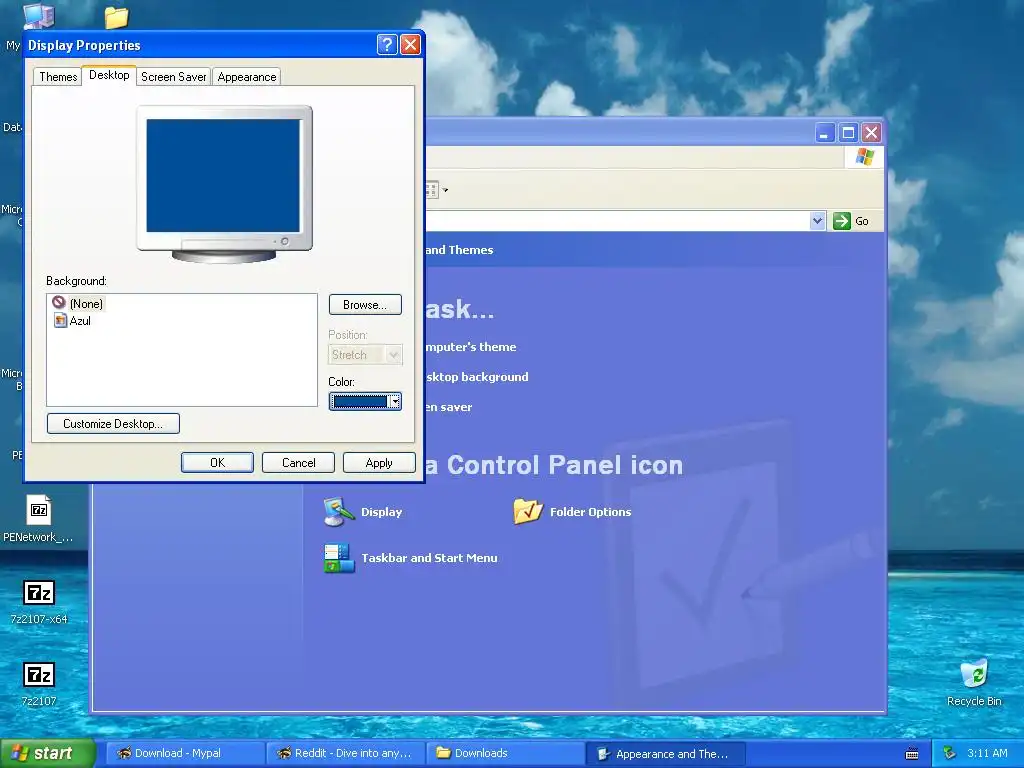Open the Start menu
The image size is (1024, 768).
[47, 753]
